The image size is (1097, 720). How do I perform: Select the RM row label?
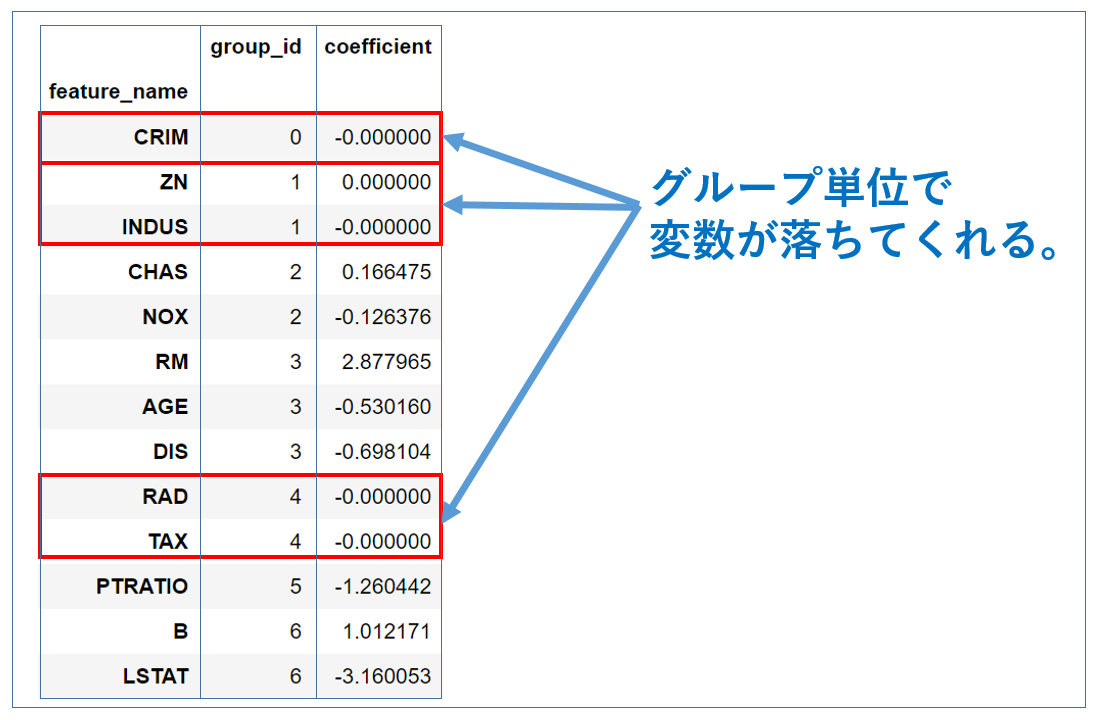point(171,362)
